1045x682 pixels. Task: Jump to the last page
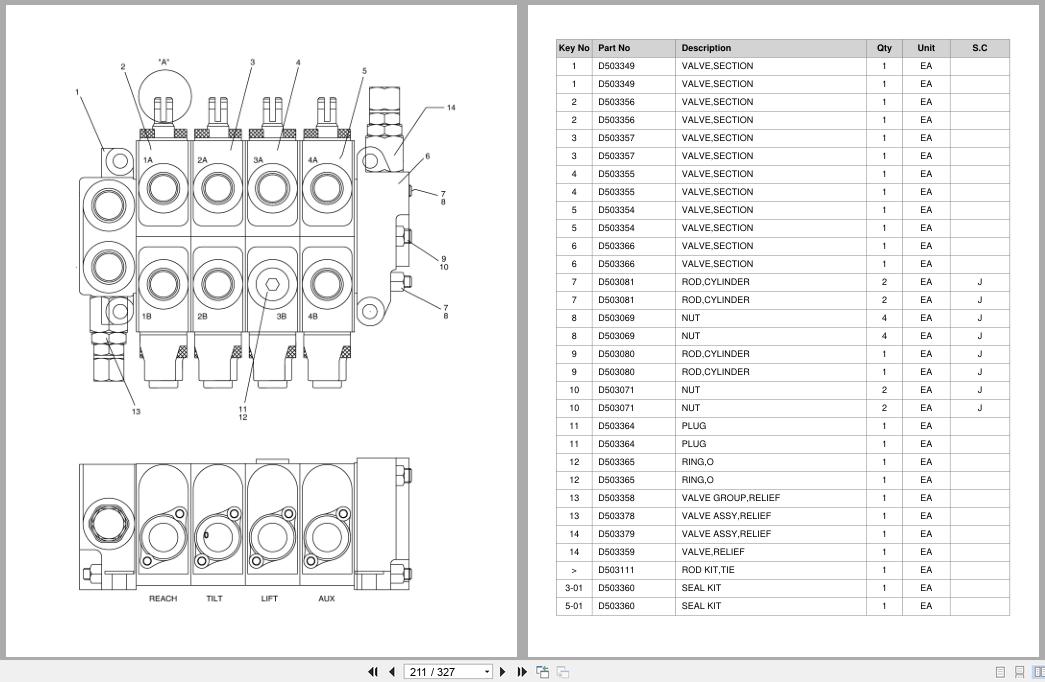pyautogui.click(x=522, y=672)
